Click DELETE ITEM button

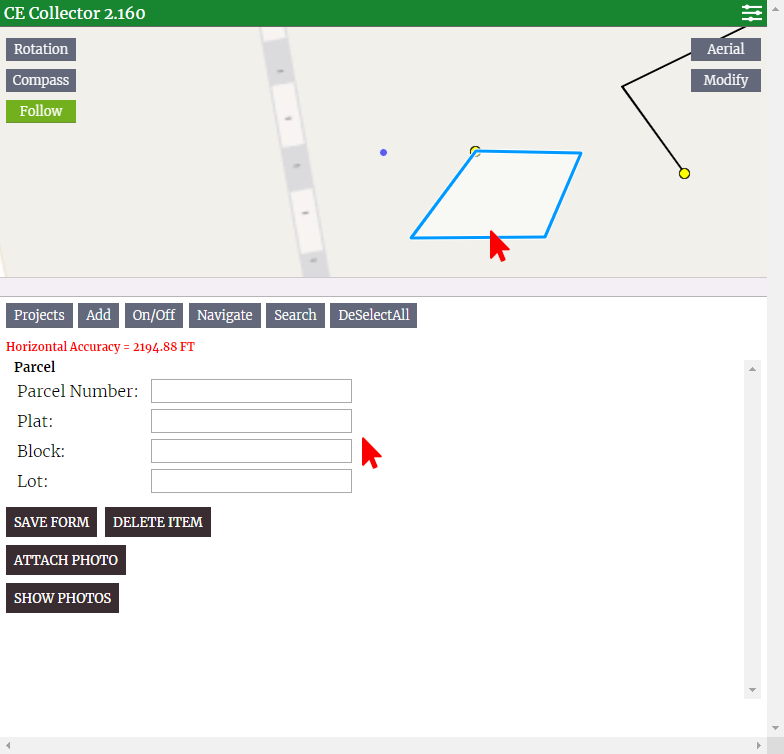point(157,522)
